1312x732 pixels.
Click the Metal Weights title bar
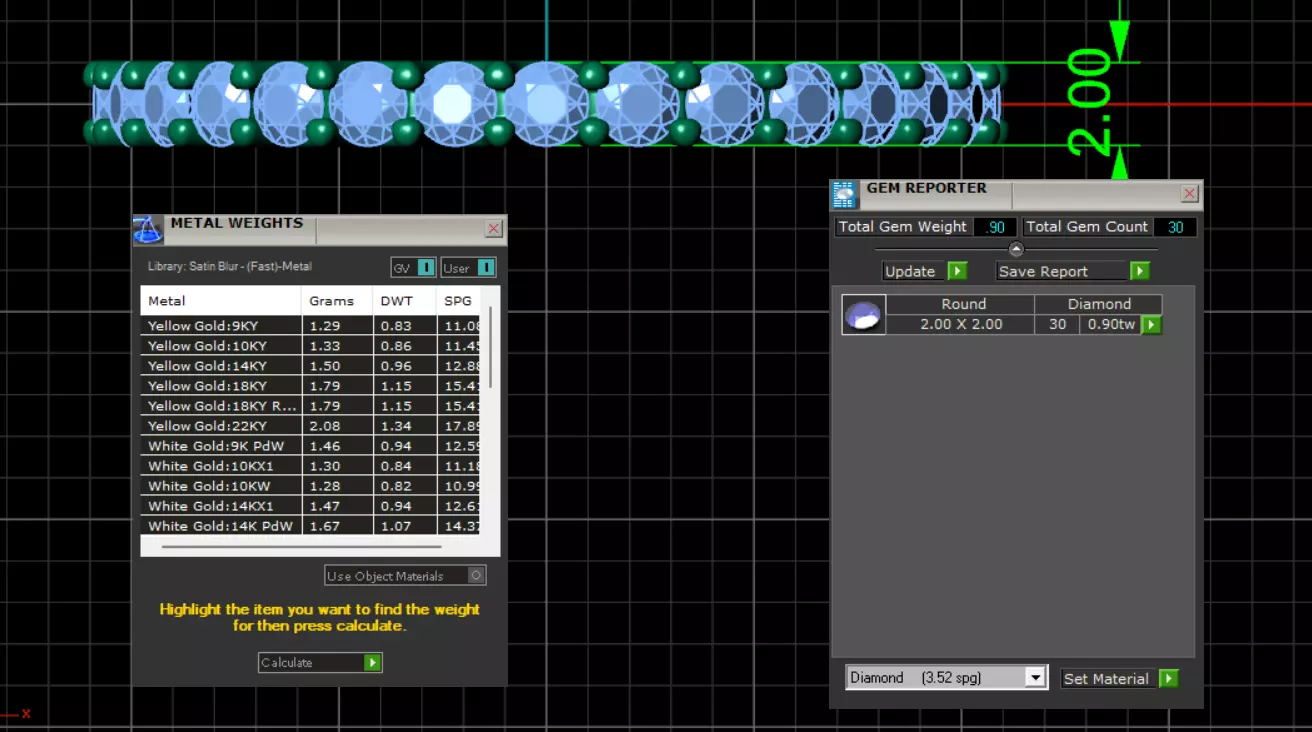(319, 229)
